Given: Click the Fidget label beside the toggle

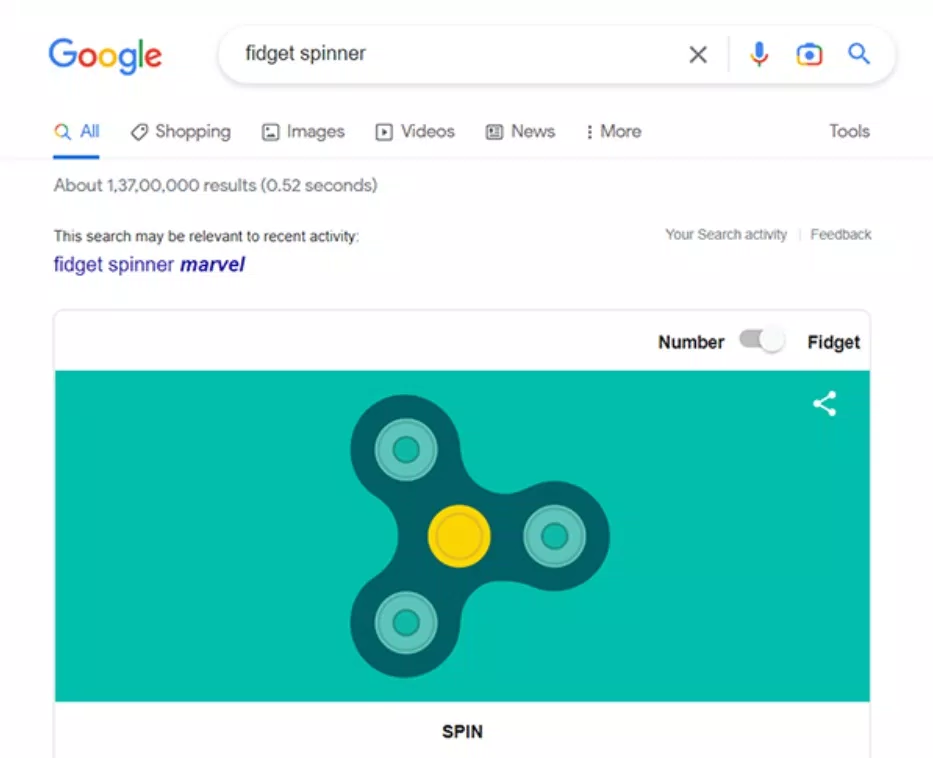Looking at the screenshot, I should [x=833, y=341].
